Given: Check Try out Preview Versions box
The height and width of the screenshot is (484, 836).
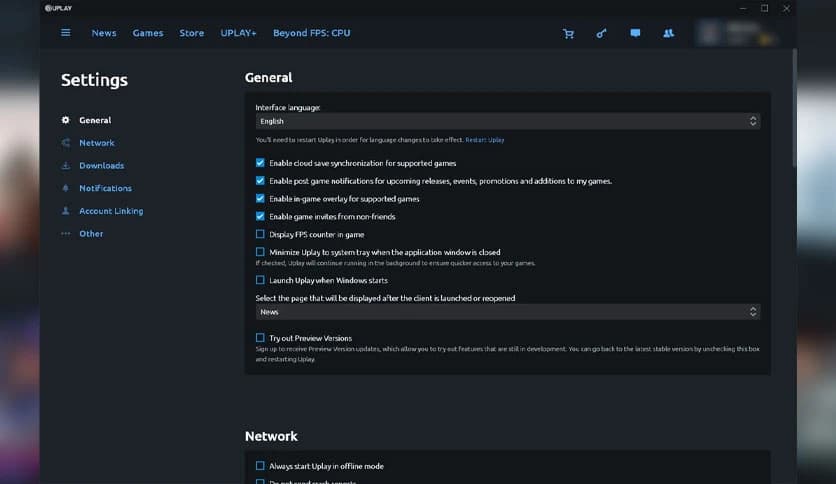Looking at the screenshot, I should (x=260, y=337).
